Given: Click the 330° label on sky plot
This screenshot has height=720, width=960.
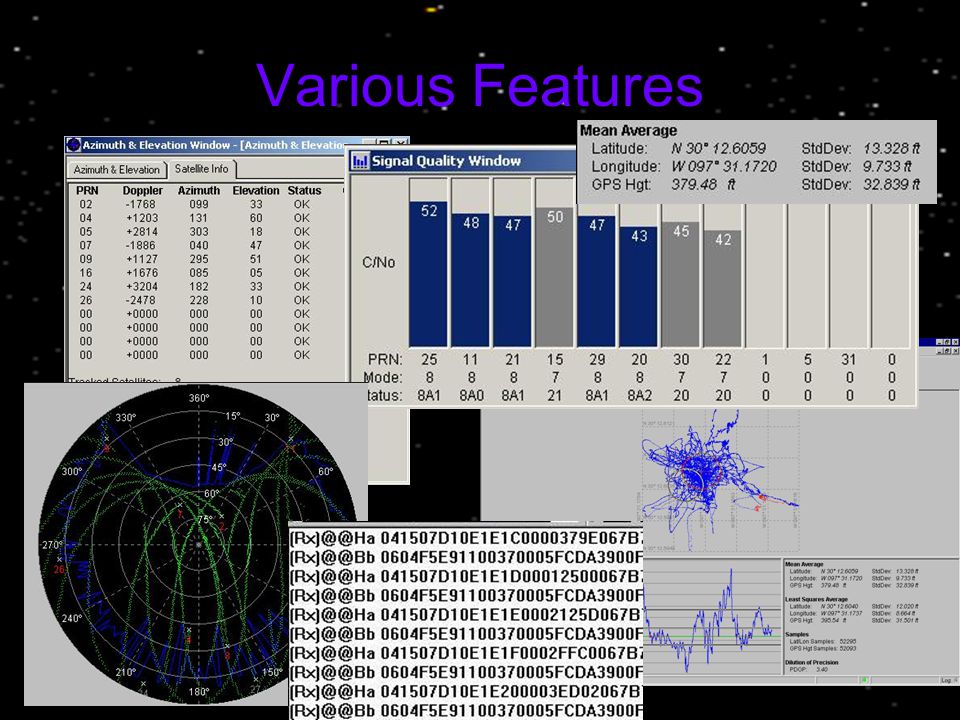Looking at the screenshot, I should click(126, 418).
